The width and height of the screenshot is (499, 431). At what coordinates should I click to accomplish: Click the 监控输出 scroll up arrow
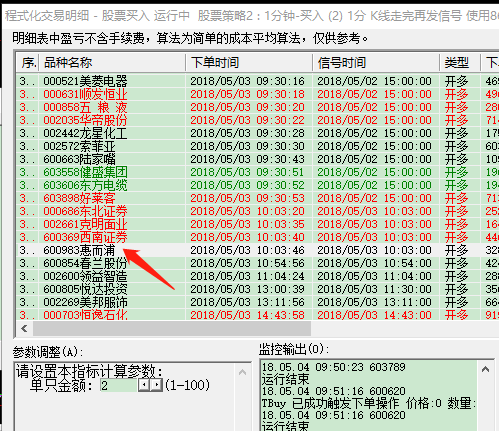click(485, 369)
